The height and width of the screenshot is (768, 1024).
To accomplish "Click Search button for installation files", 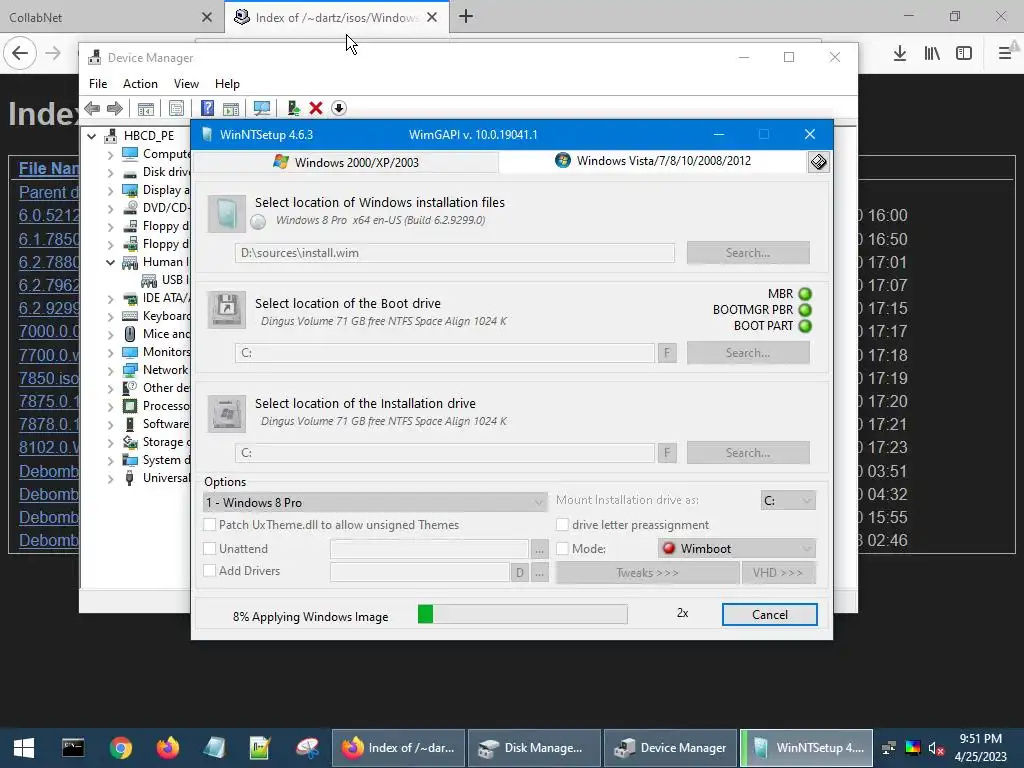I will click(x=748, y=253).
